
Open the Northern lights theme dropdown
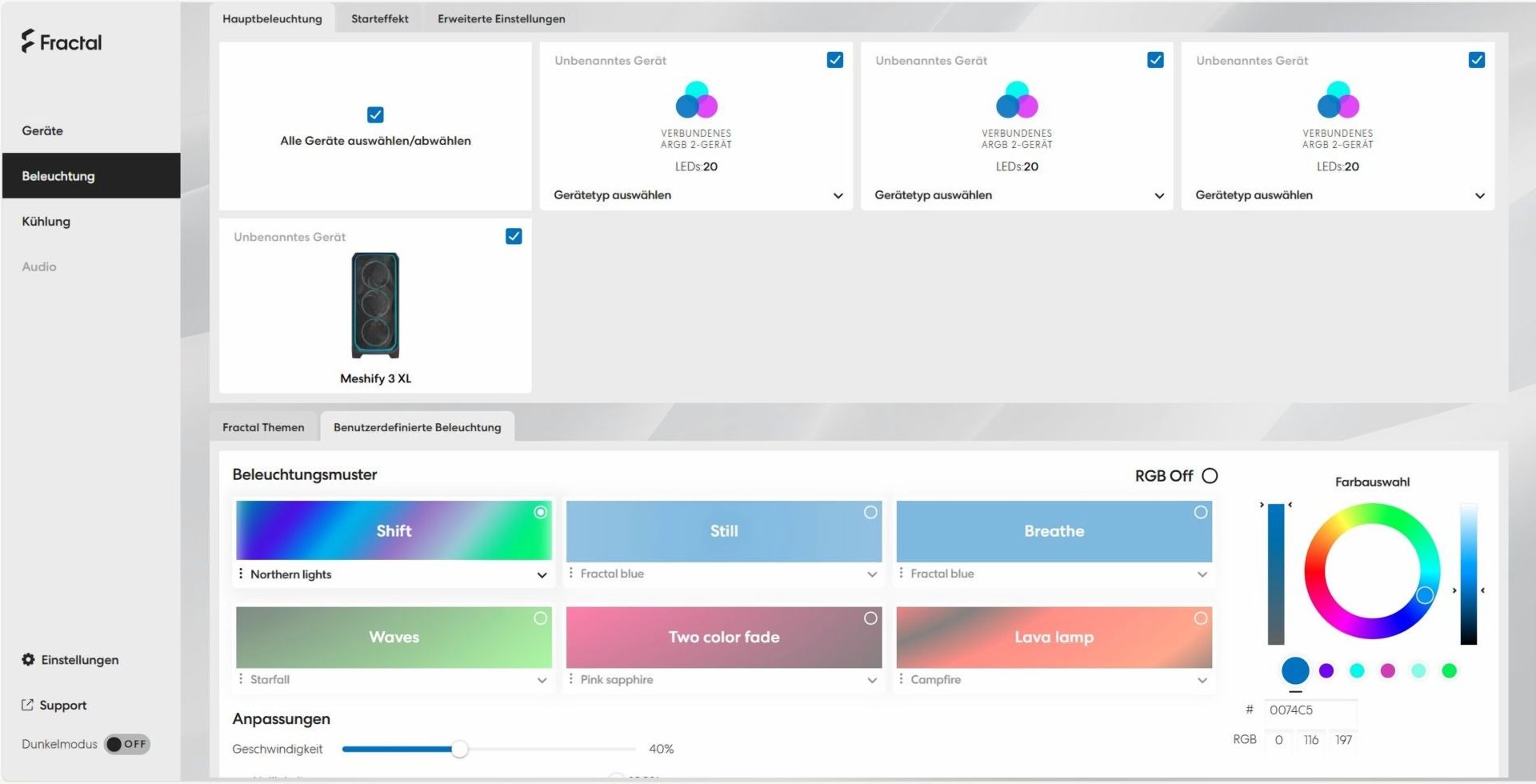[542, 575]
